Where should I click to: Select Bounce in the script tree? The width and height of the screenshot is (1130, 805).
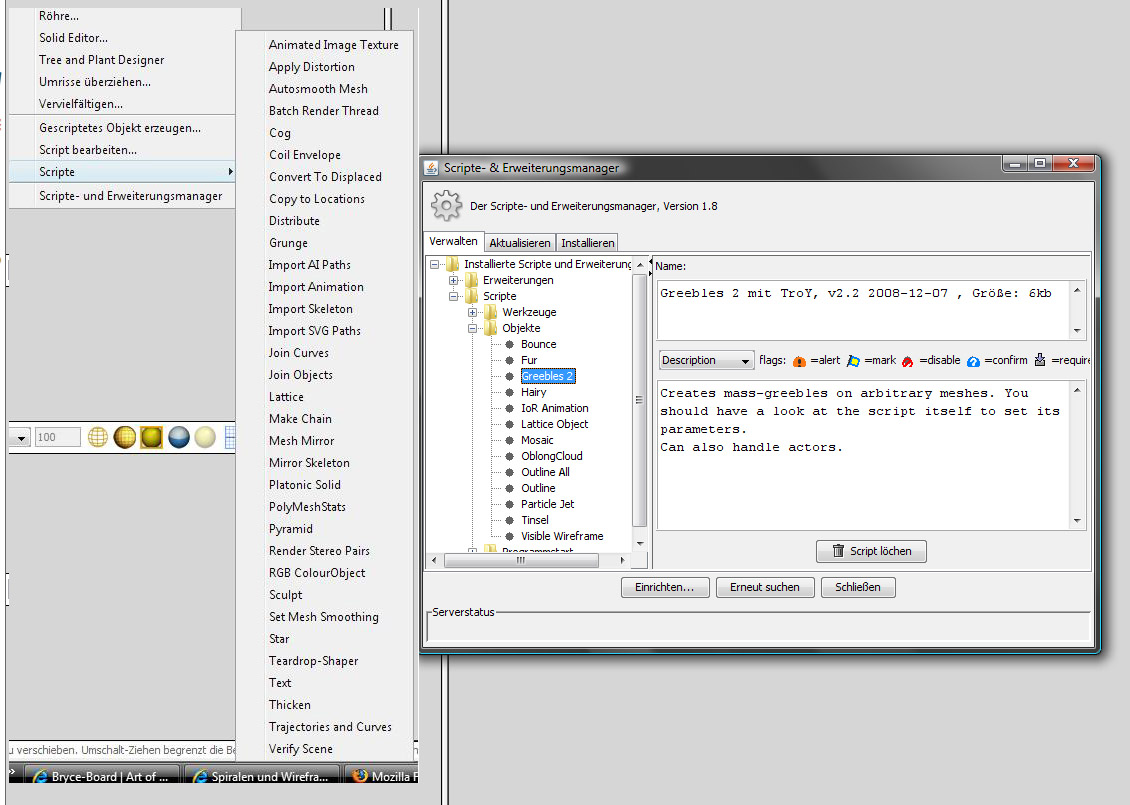(538, 344)
